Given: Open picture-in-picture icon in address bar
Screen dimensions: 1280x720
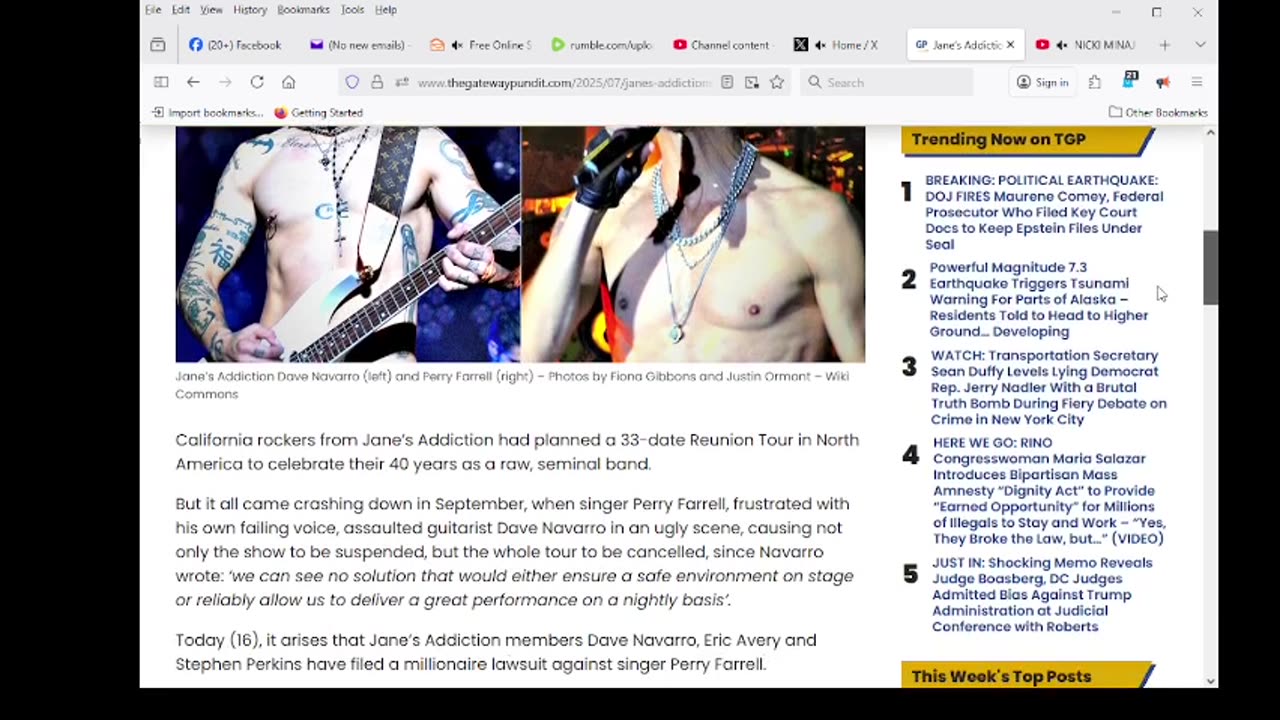Looking at the screenshot, I should [752, 82].
